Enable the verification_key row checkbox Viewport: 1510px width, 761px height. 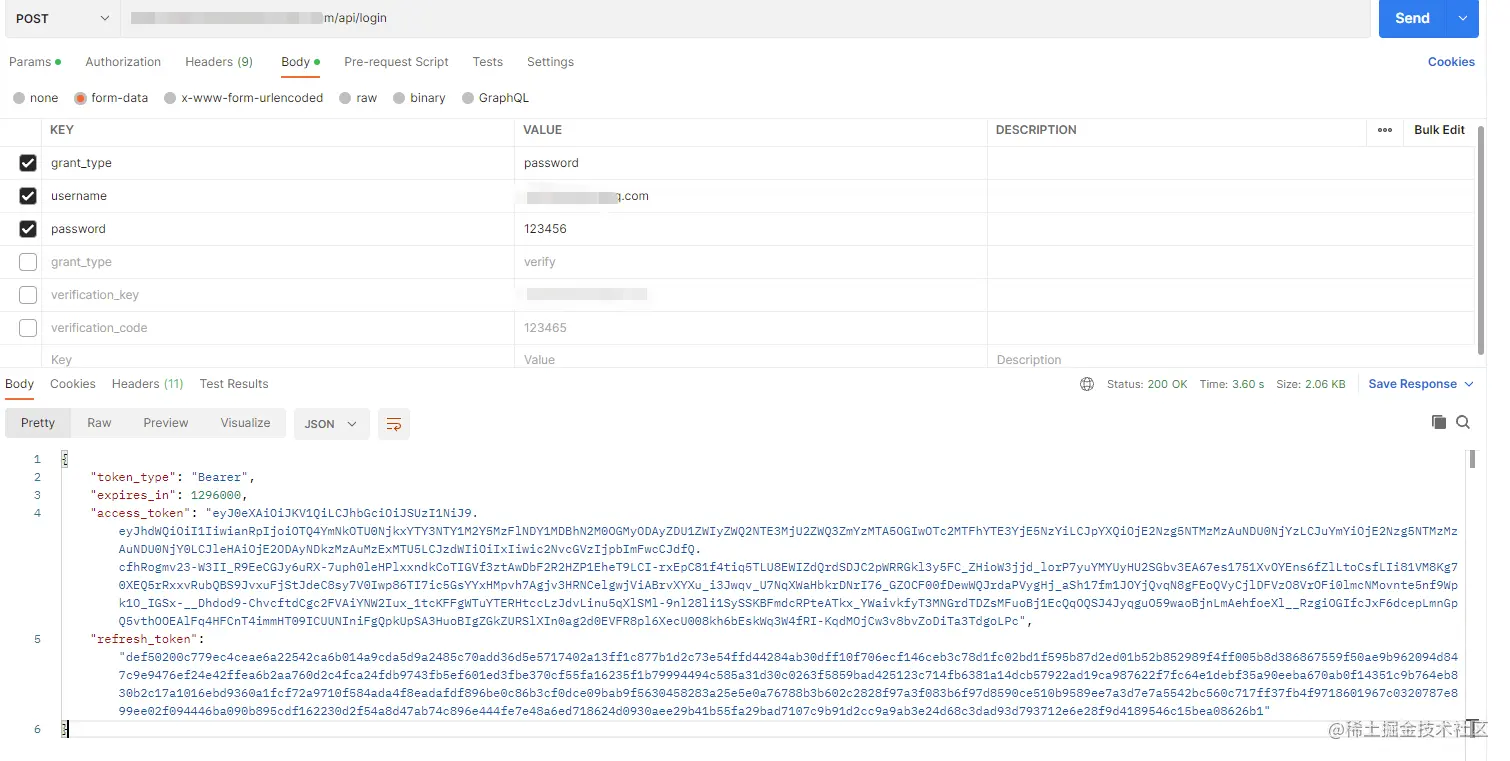tap(28, 295)
